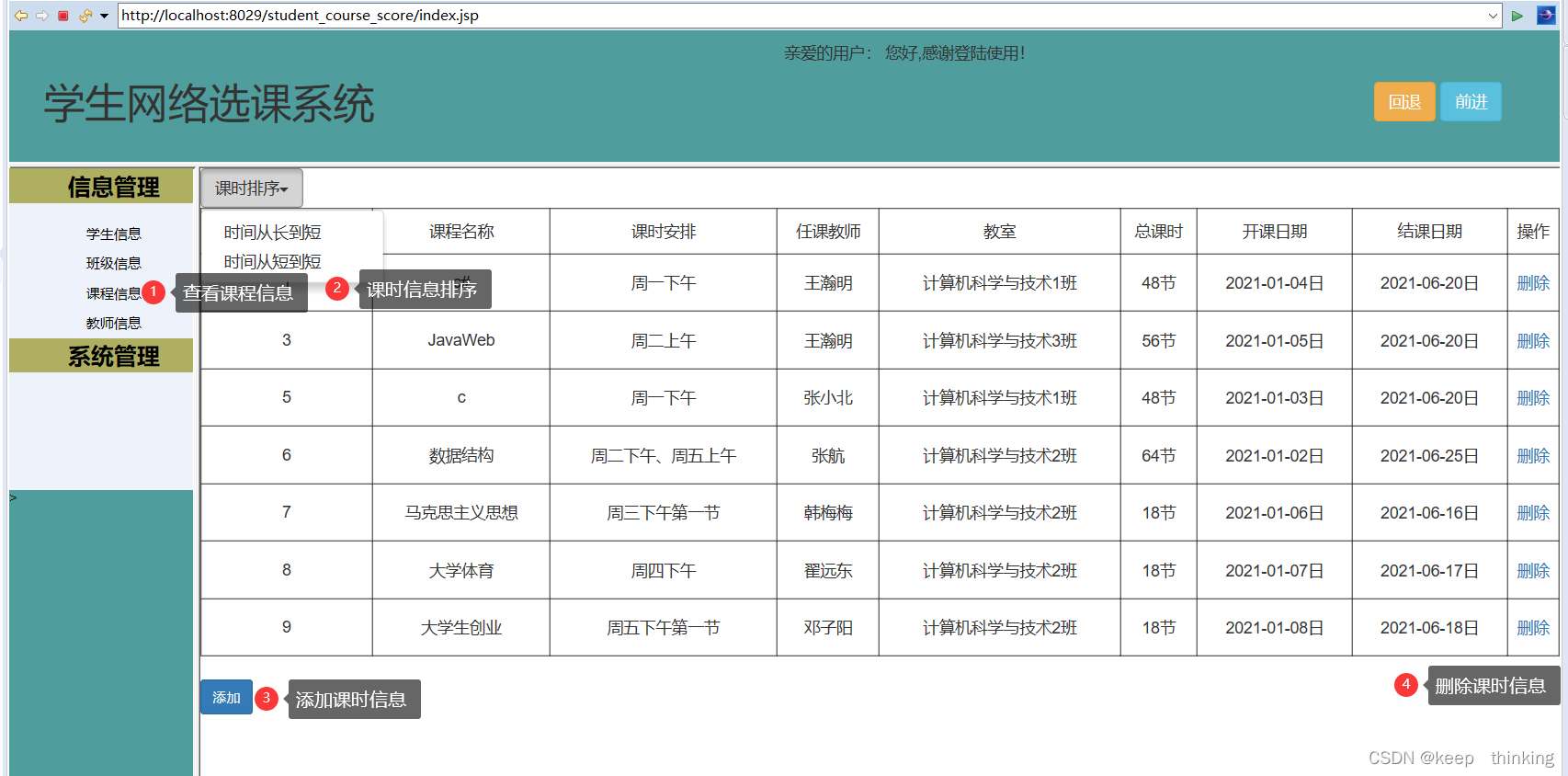Viewport: 1568px width, 776px height.
Task: Click the 2021-06-25日 end date cell
Action: pos(1430,456)
